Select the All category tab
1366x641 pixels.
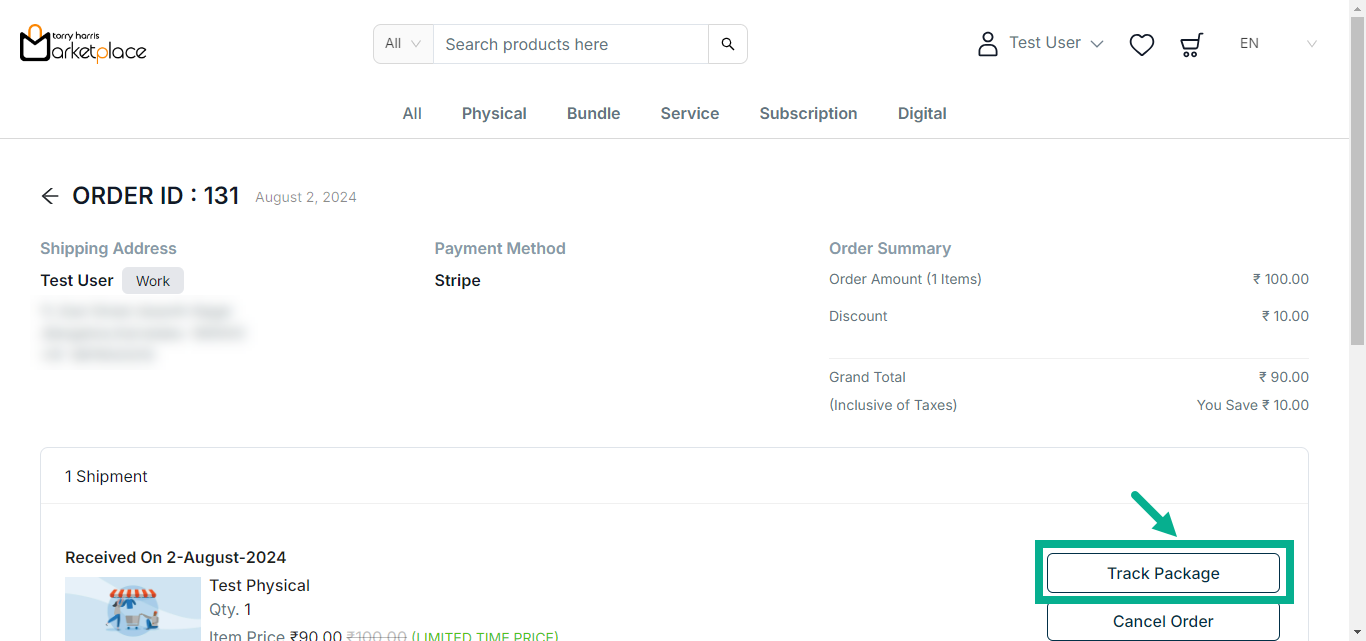(412, 113)
